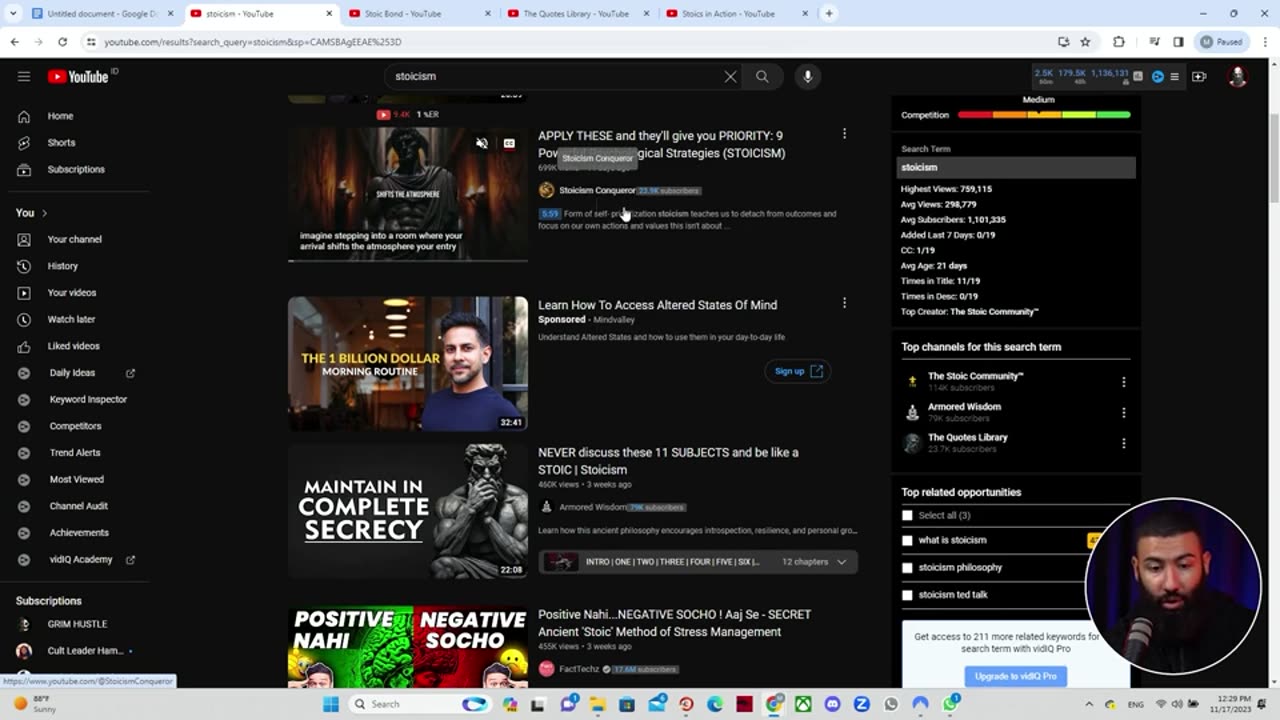Open more options for APPLY THESE video
Screen dimensions: 1280x720
pyautogui.click(x=844, y=134)
